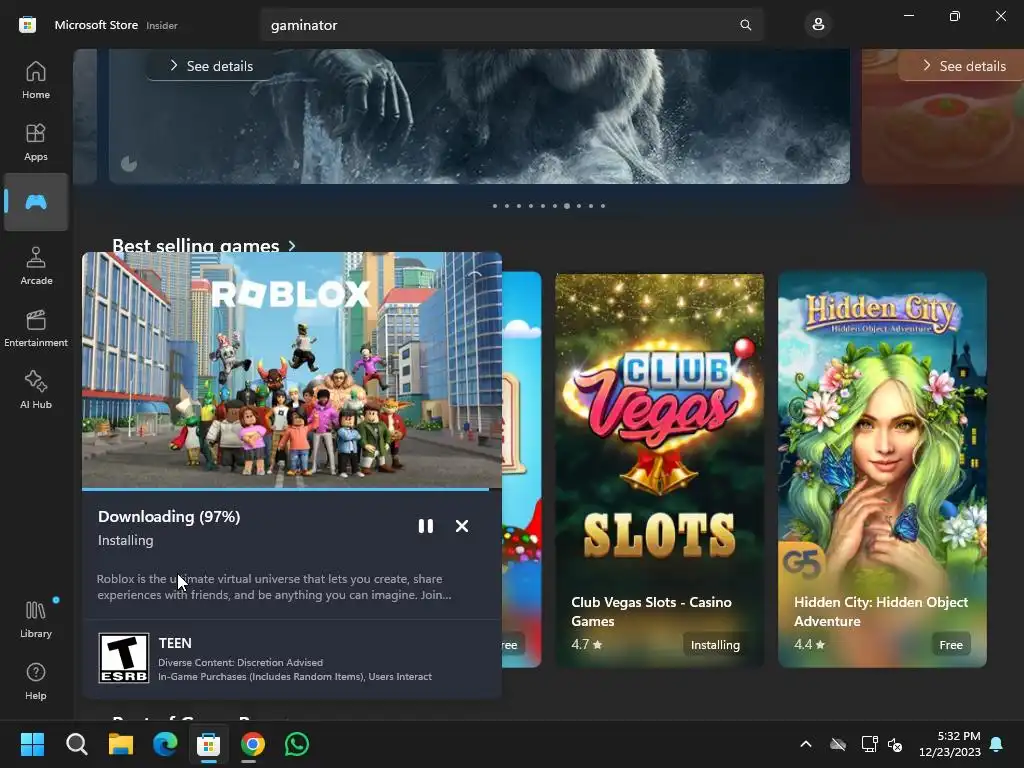Open the Apps section in sidebar
Image resolution: width=1024 pixels, height=768 pixels.
36,142
